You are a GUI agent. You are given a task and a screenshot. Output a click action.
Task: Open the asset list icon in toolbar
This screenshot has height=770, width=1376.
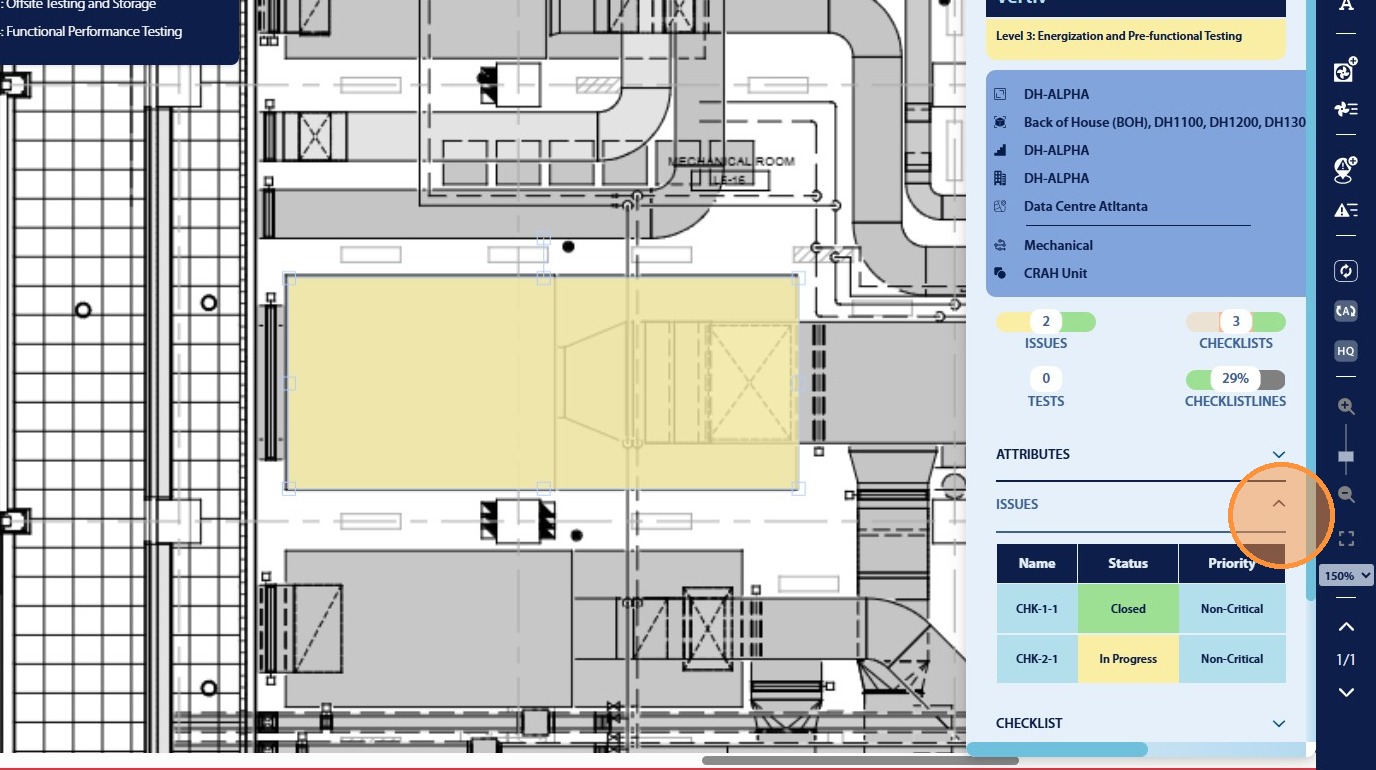(x=1346, y=109)
